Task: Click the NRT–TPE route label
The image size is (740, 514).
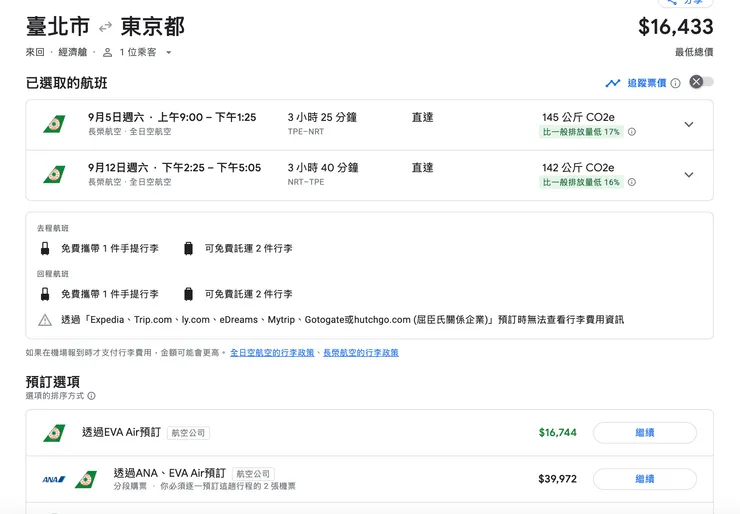Action: click(306, 182)
